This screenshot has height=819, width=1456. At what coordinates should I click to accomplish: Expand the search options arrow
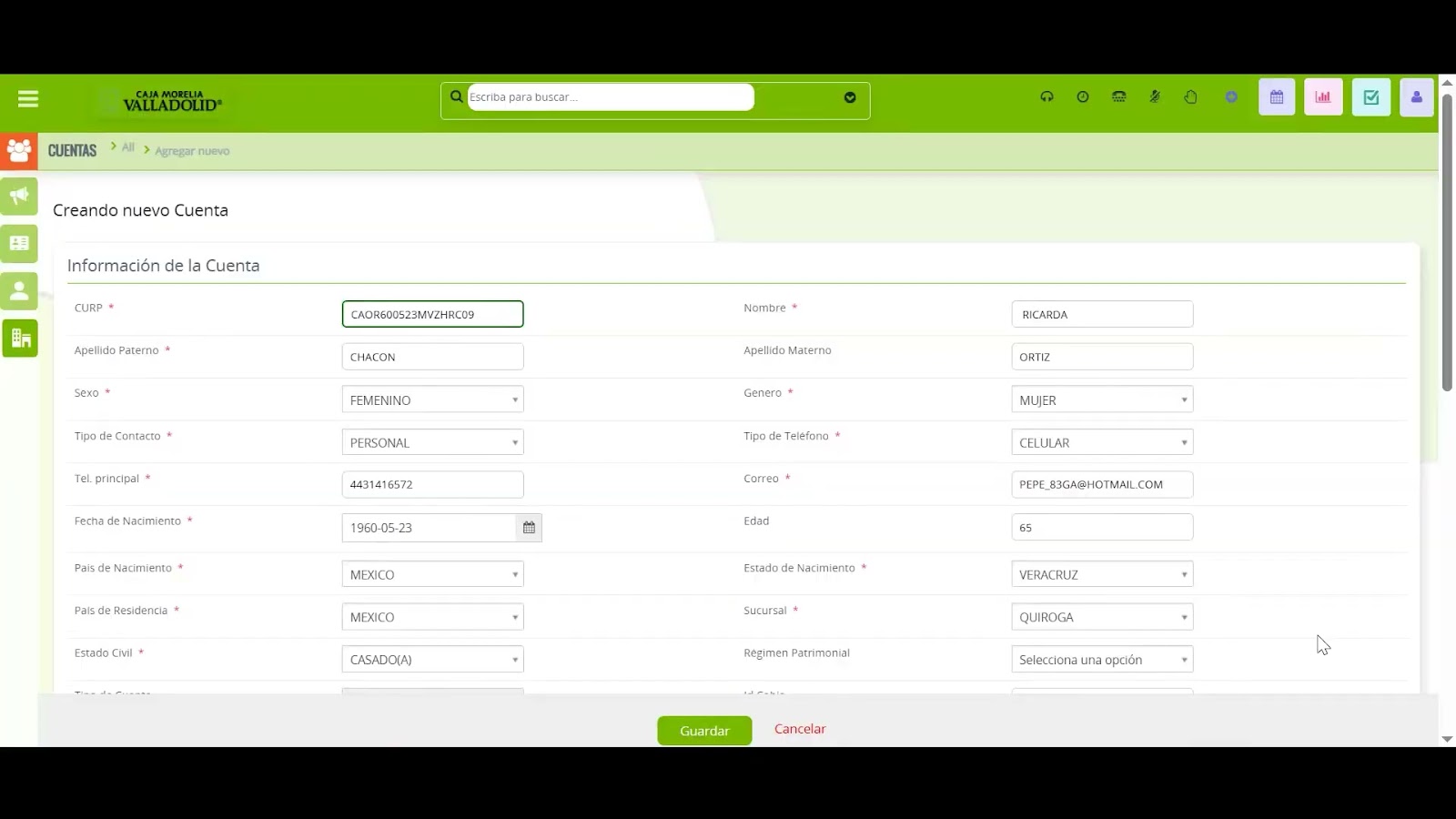850,97
